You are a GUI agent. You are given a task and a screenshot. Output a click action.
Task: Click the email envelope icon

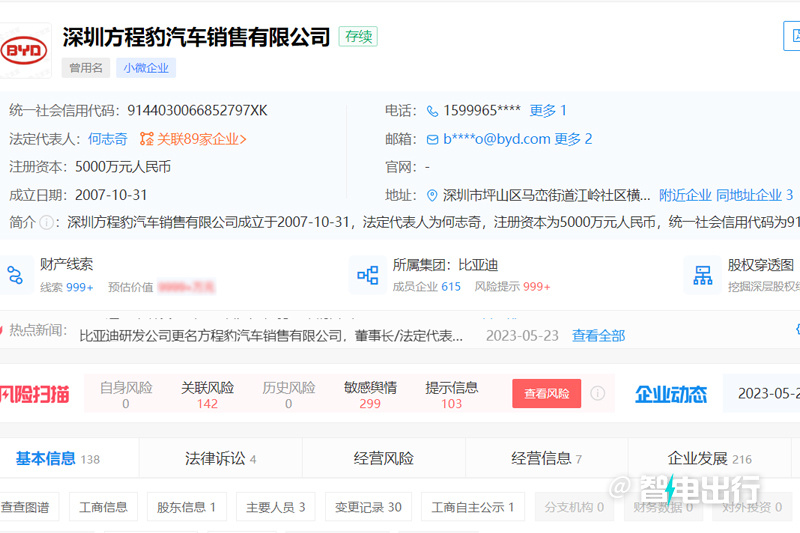[432, 139]
